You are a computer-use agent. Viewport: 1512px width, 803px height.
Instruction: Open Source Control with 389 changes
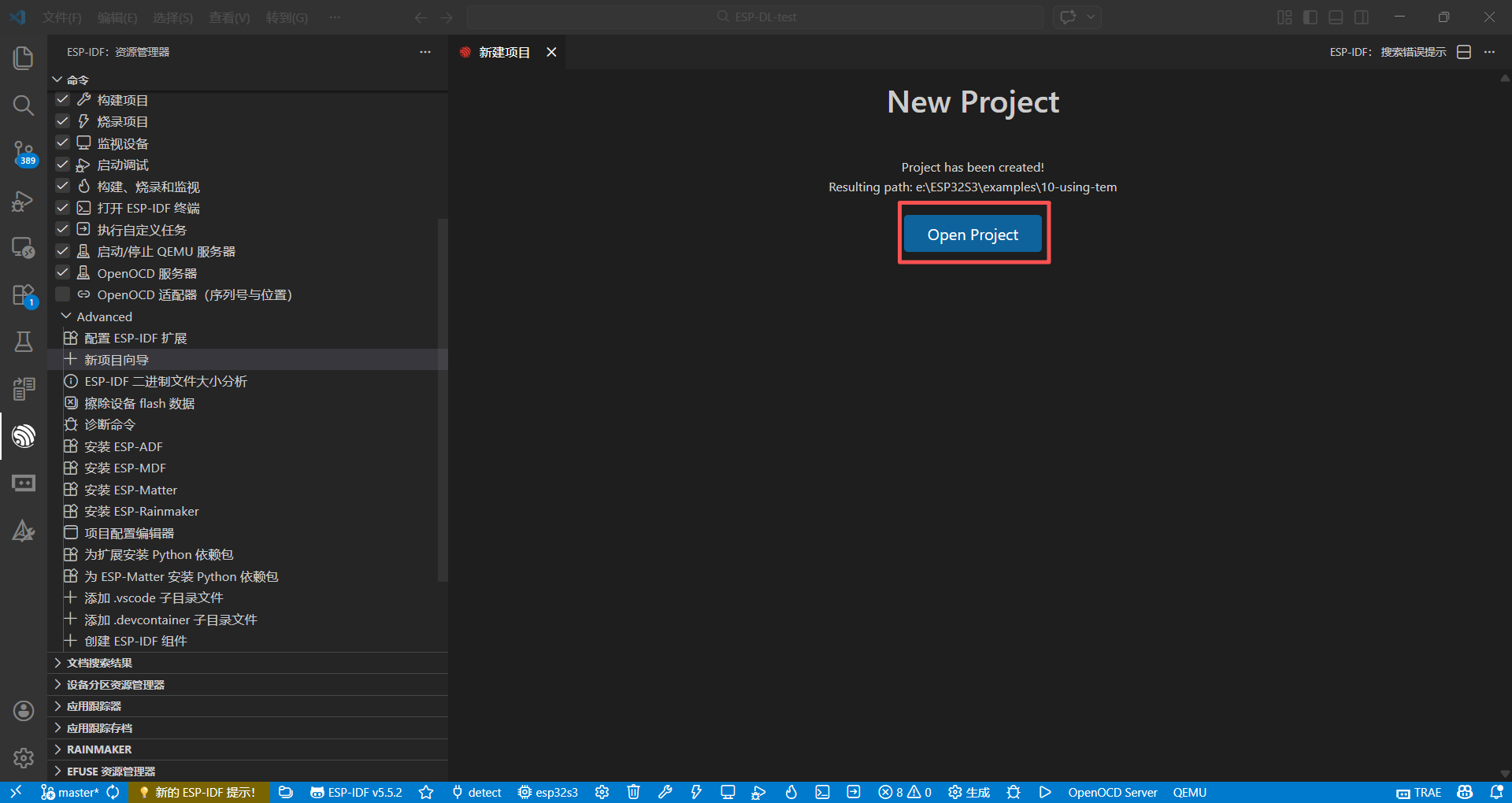point(24,153)
